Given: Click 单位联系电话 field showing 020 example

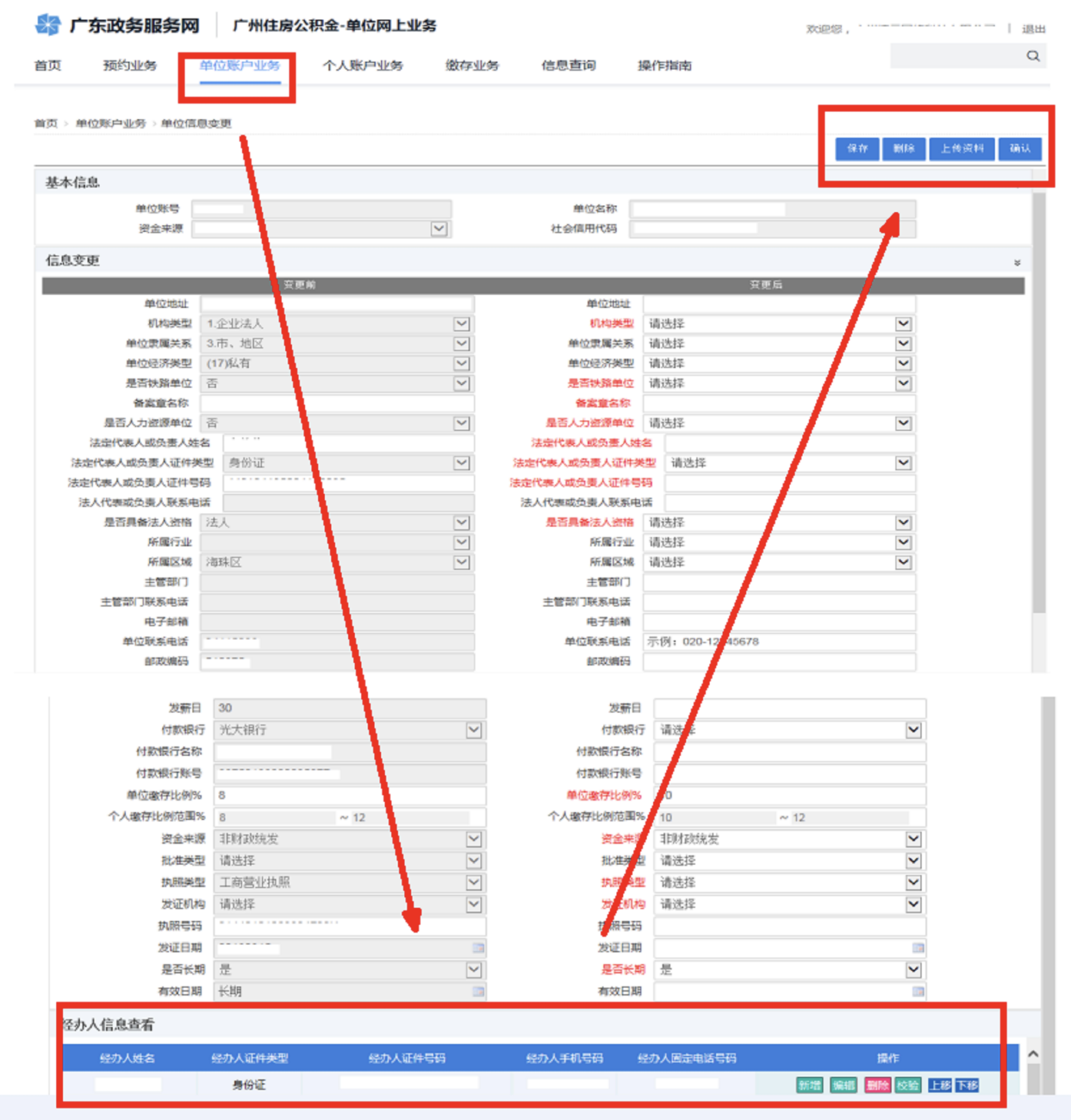Looking at the screenshot, I should click(779, 642).
